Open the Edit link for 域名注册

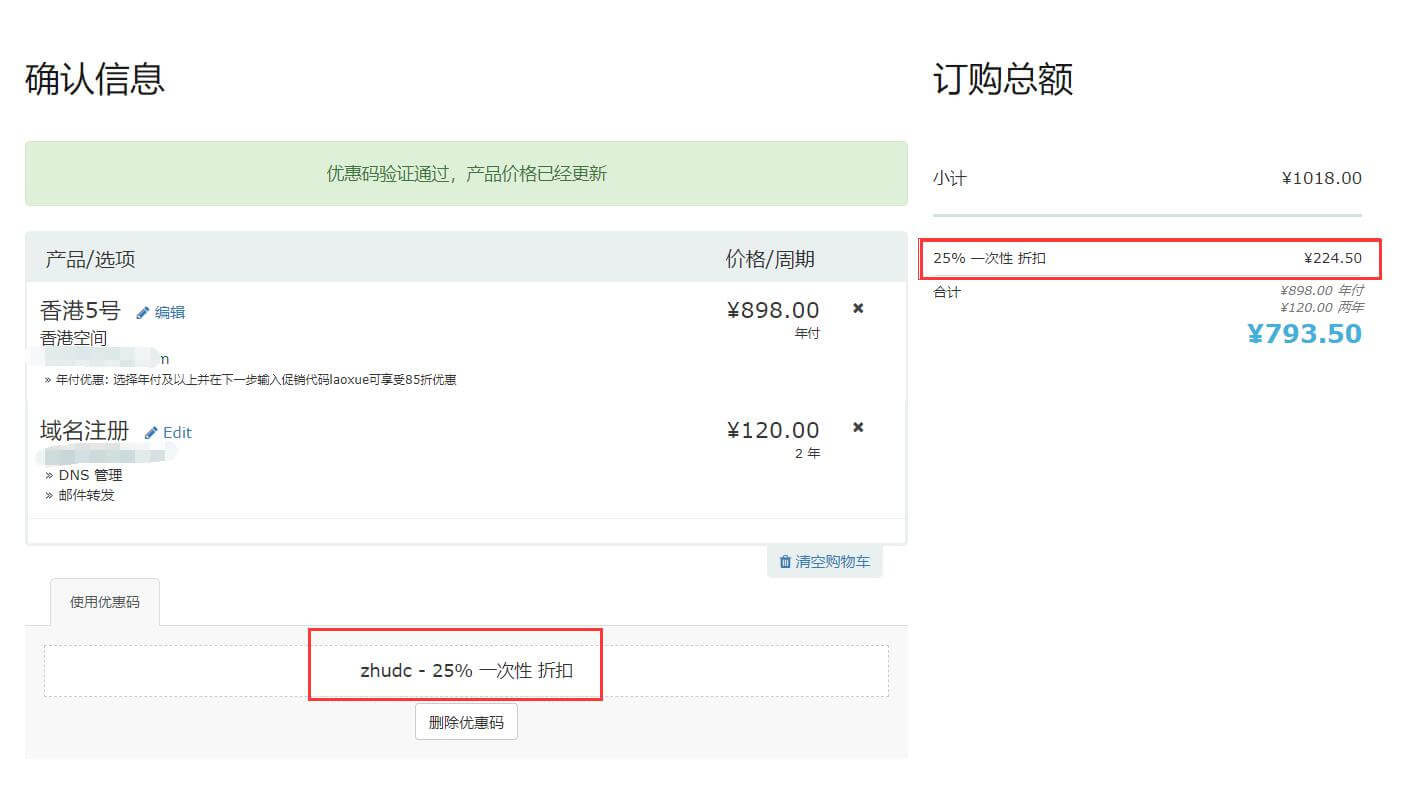(x=177, y=432)
